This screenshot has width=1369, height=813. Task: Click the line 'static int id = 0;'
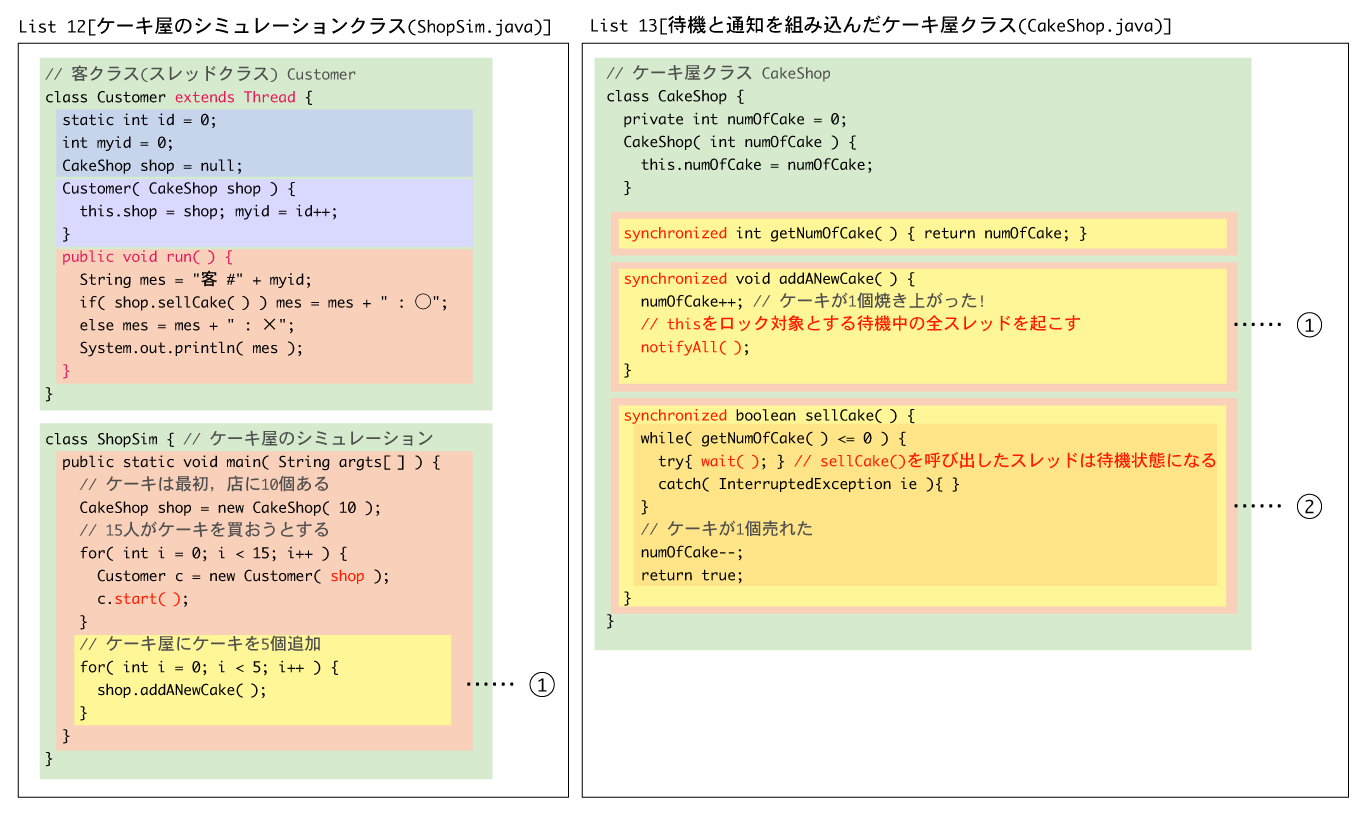pos(139,120)
